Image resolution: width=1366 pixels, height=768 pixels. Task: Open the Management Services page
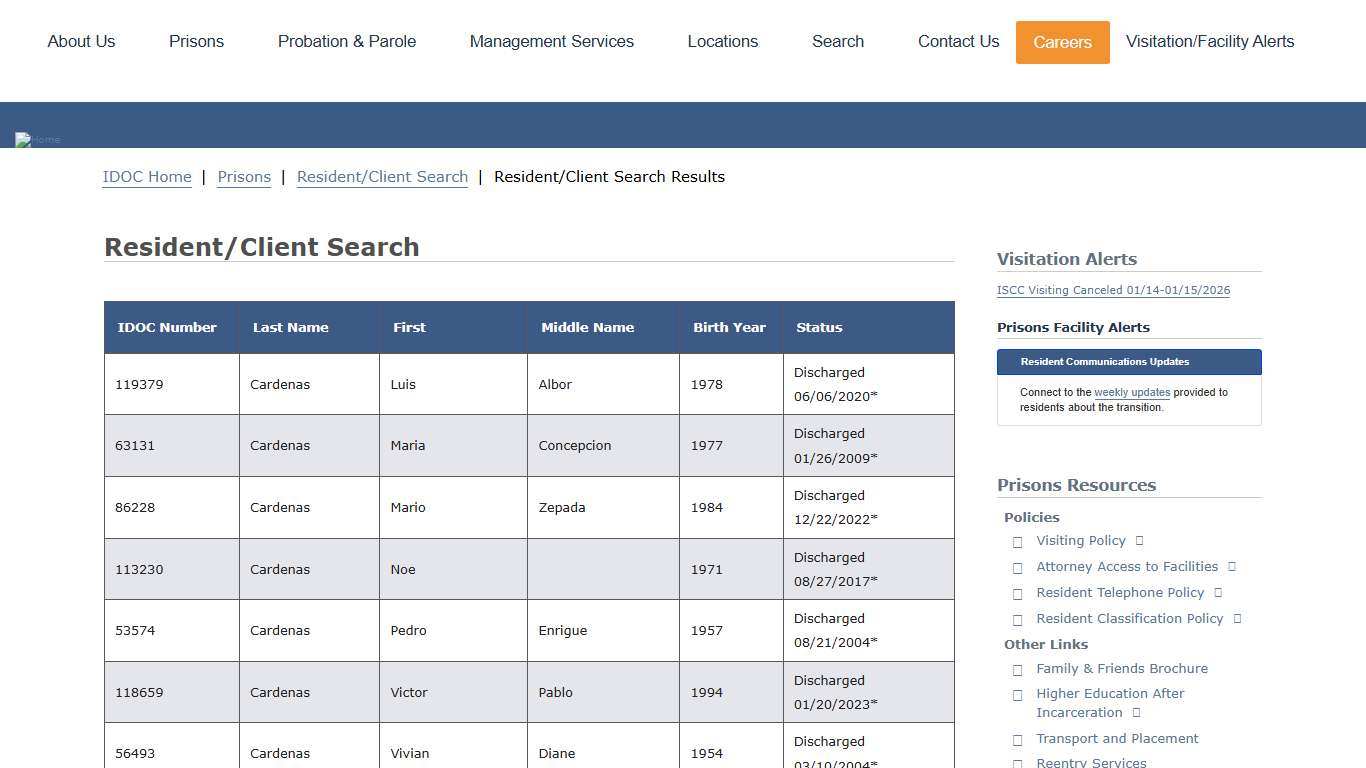pos(551,41)
